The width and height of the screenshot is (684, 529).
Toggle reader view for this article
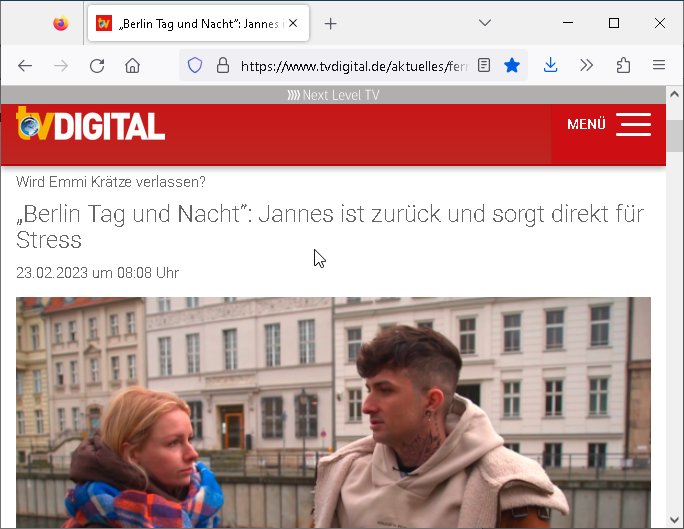pyautogui.click(x=484, y=66)
